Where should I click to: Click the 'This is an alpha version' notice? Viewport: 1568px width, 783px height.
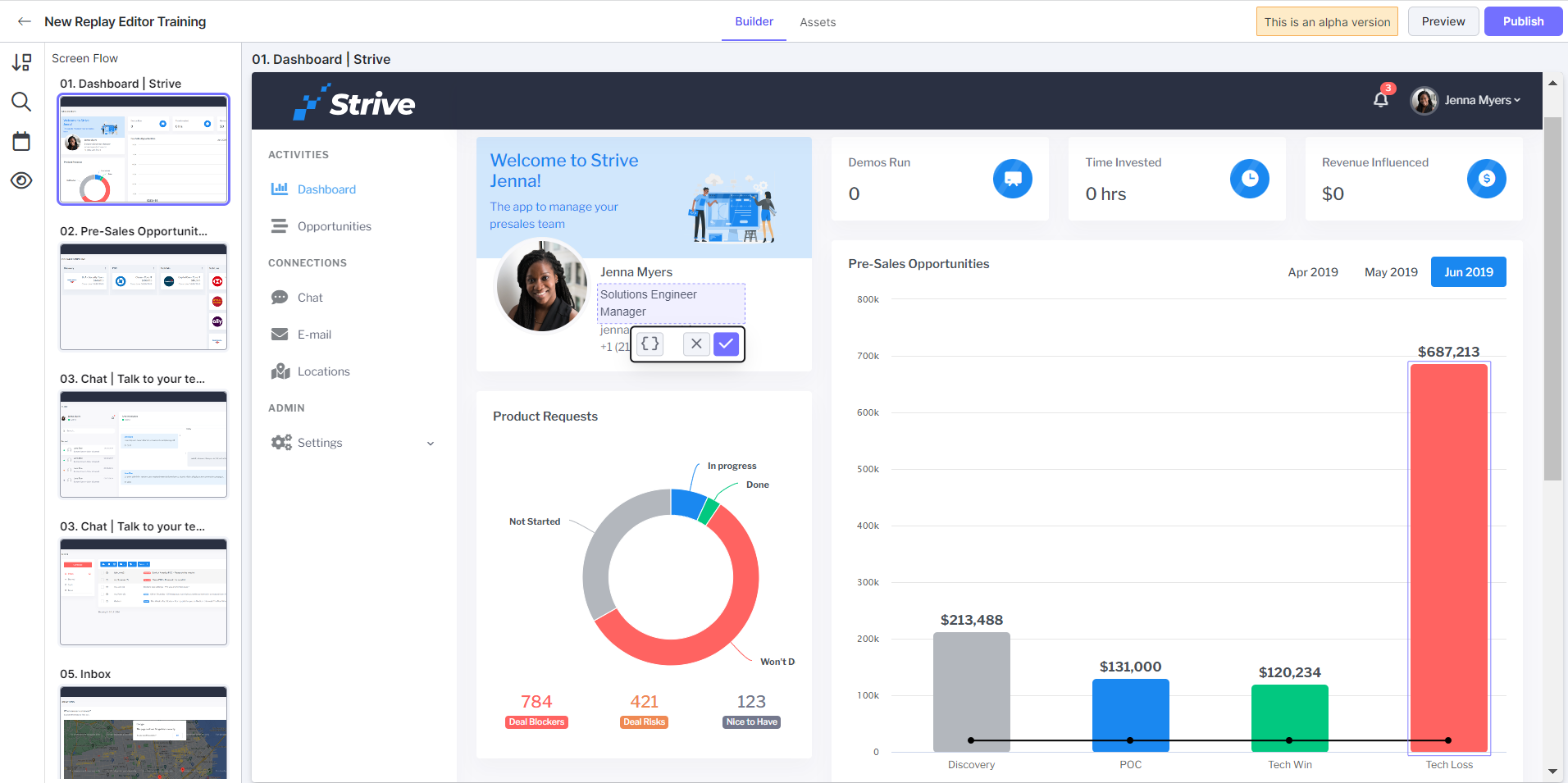[1327, 22]
